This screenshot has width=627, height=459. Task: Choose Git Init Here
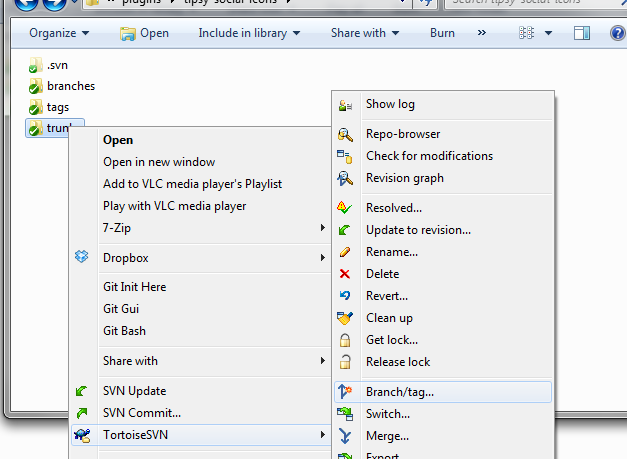click(x=134, y=287)
